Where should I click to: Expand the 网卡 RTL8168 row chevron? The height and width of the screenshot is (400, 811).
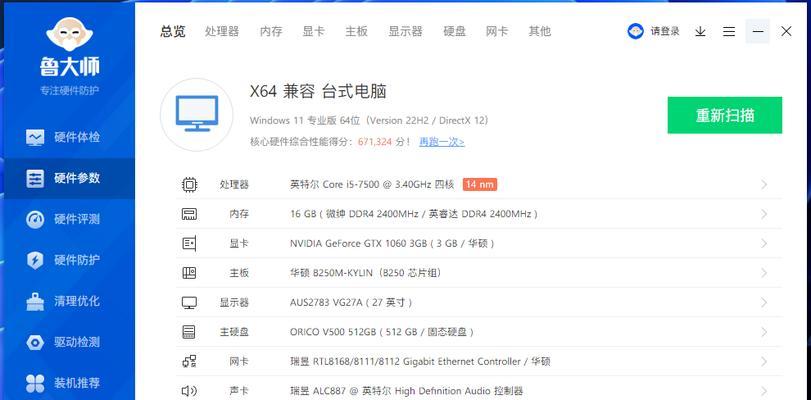point(764,361)
